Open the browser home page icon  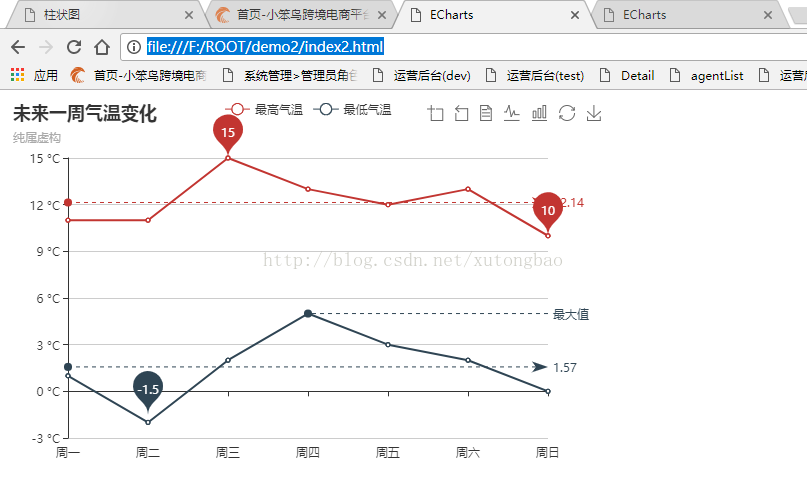click(x=102, y=47)
